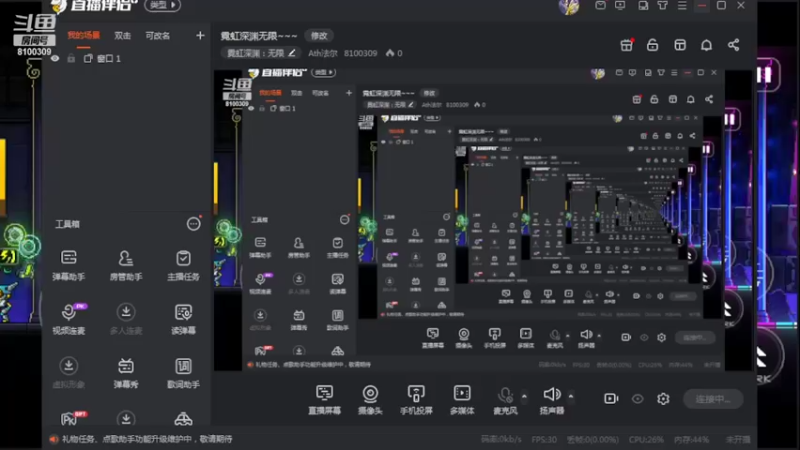The image size is (800, 450).
Task: Mute the 扬声器 speaker
Action: (552, 399)
